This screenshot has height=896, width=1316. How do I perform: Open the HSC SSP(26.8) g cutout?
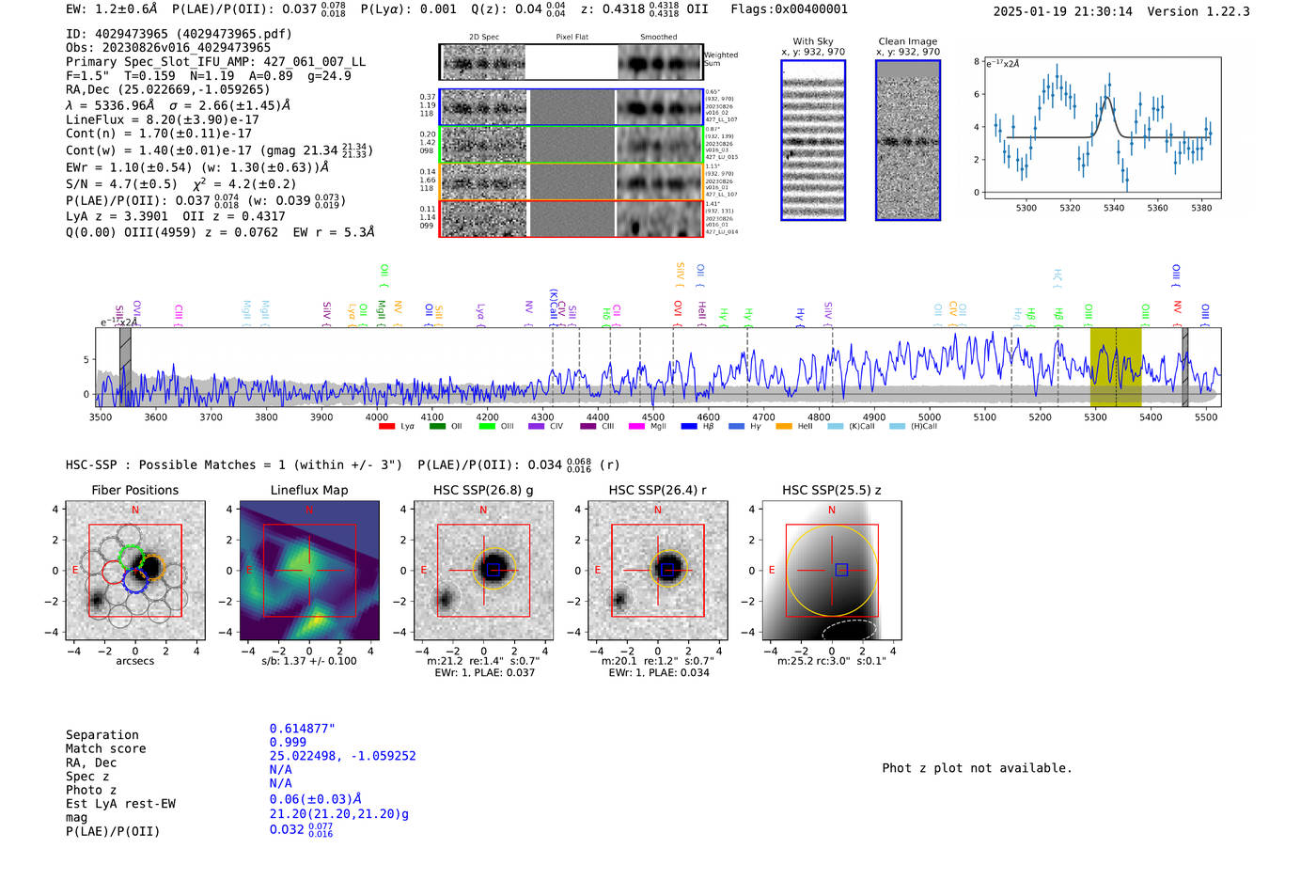[483, 571]
